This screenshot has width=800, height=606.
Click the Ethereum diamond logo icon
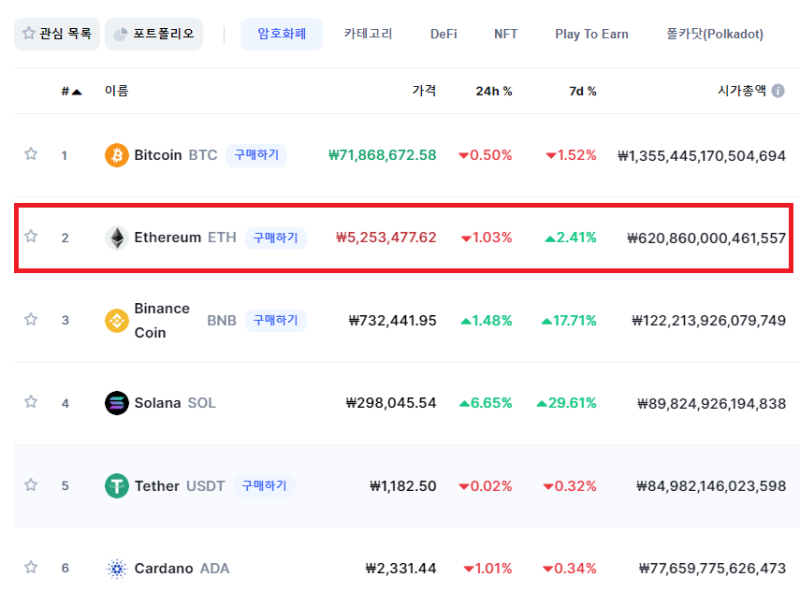click(x=116, y=238)
